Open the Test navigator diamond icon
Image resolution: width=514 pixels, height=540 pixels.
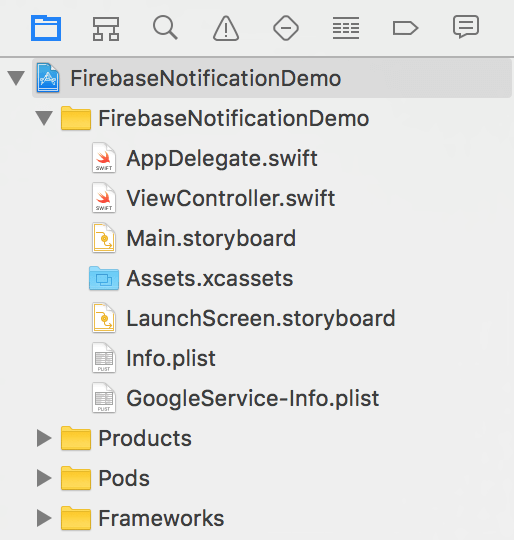tap(286, 28)
